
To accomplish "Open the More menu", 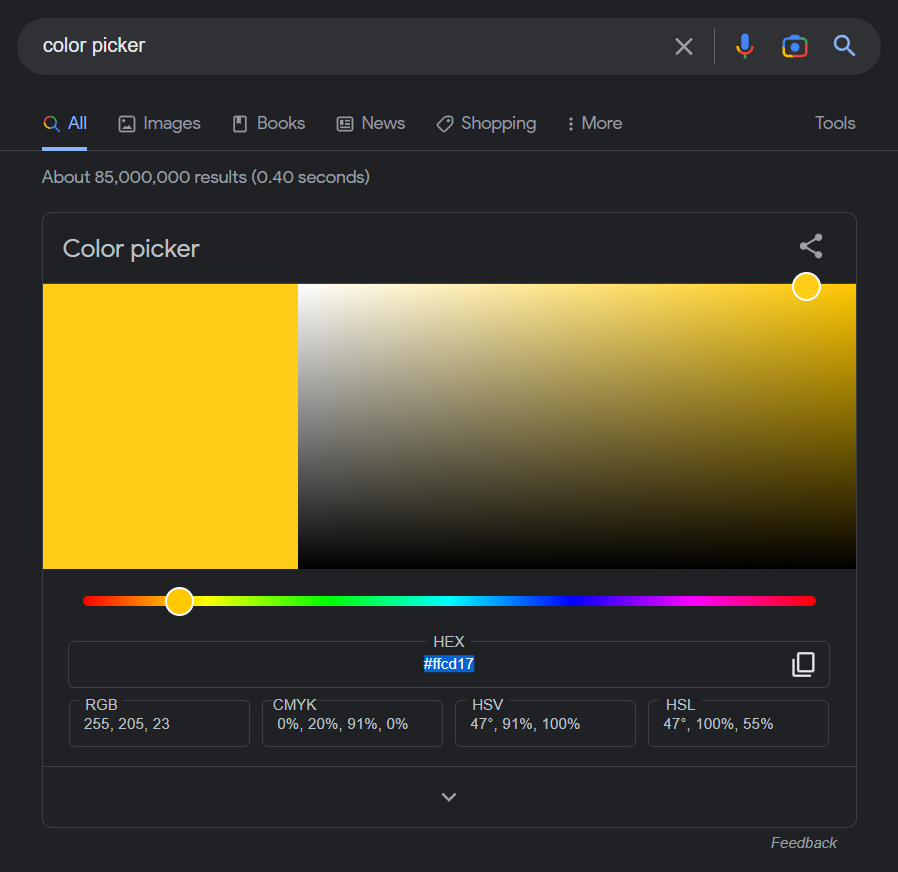I will 594,123.
